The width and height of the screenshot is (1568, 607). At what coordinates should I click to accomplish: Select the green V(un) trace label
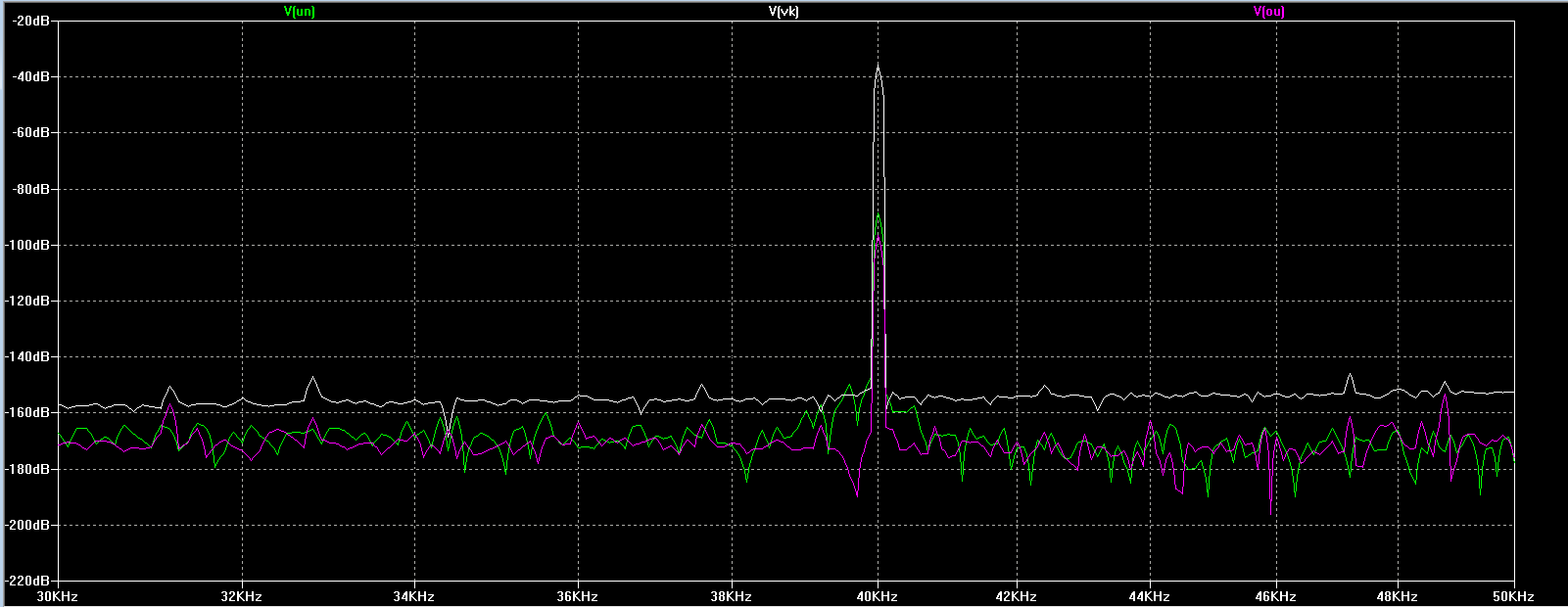[x=299, y=12]
